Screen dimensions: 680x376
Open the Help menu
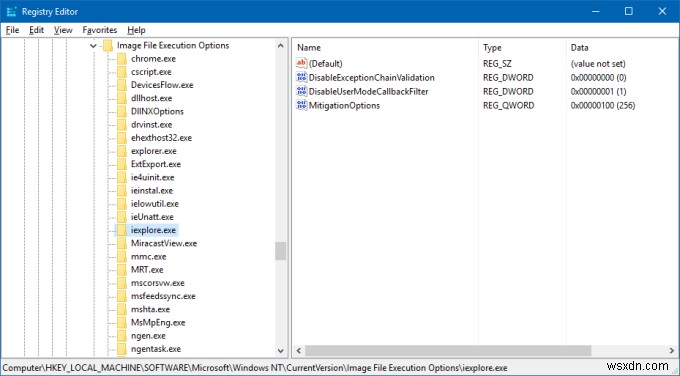coord(136,30)
